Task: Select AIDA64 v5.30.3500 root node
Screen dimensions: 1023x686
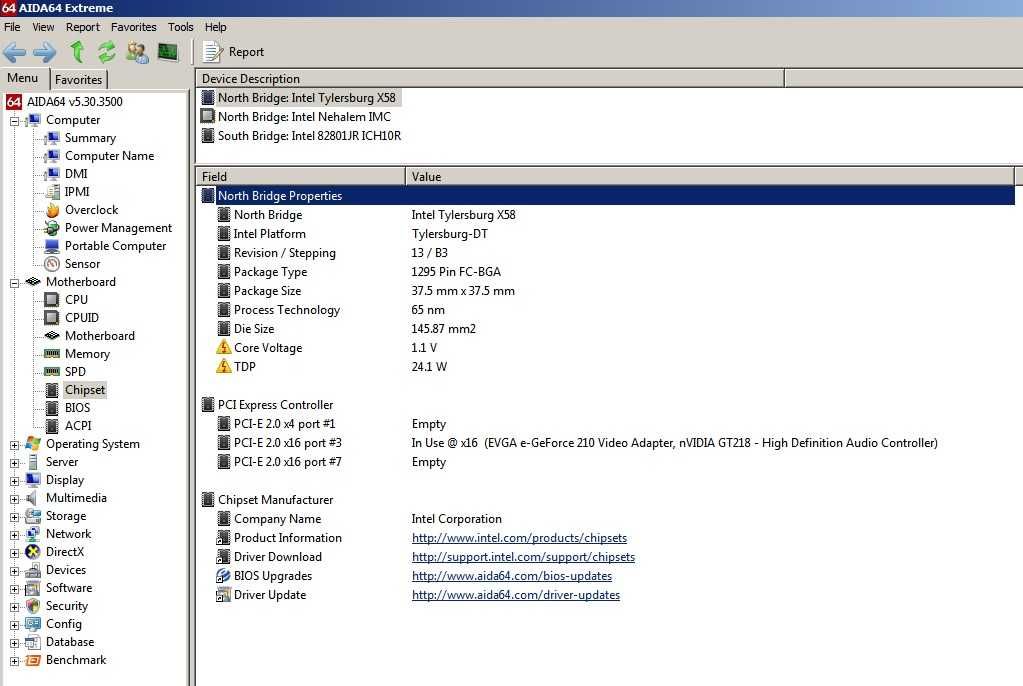Action: tap(64, 102)
